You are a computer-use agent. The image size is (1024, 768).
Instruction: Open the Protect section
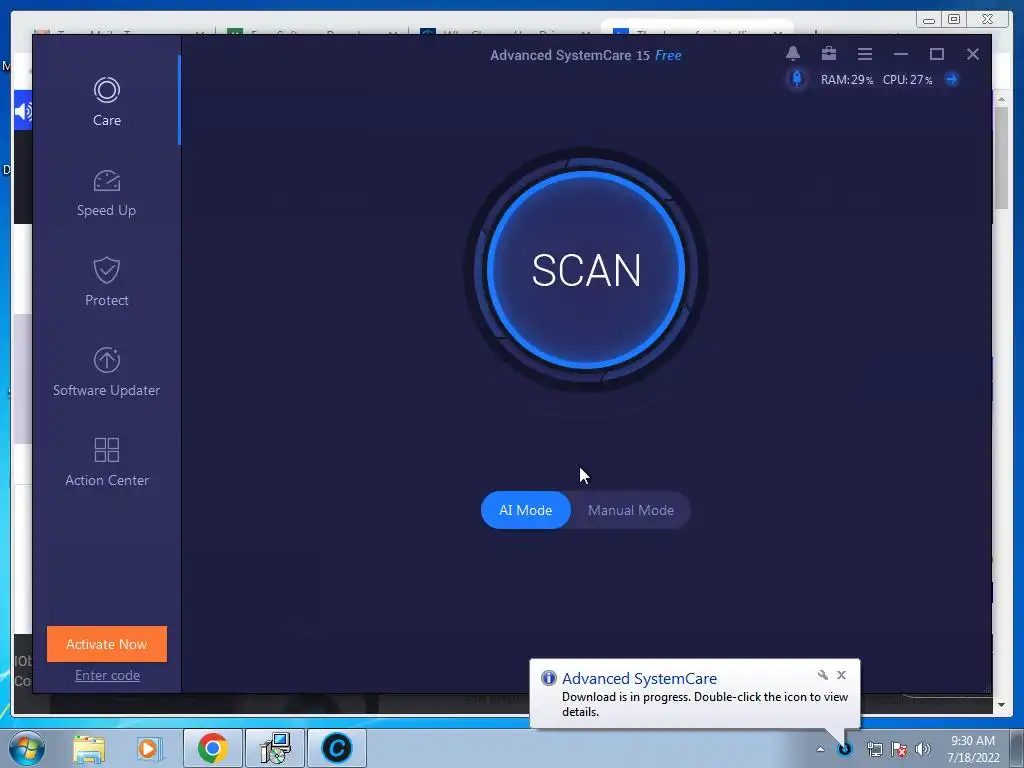click(x=106, y=281)
